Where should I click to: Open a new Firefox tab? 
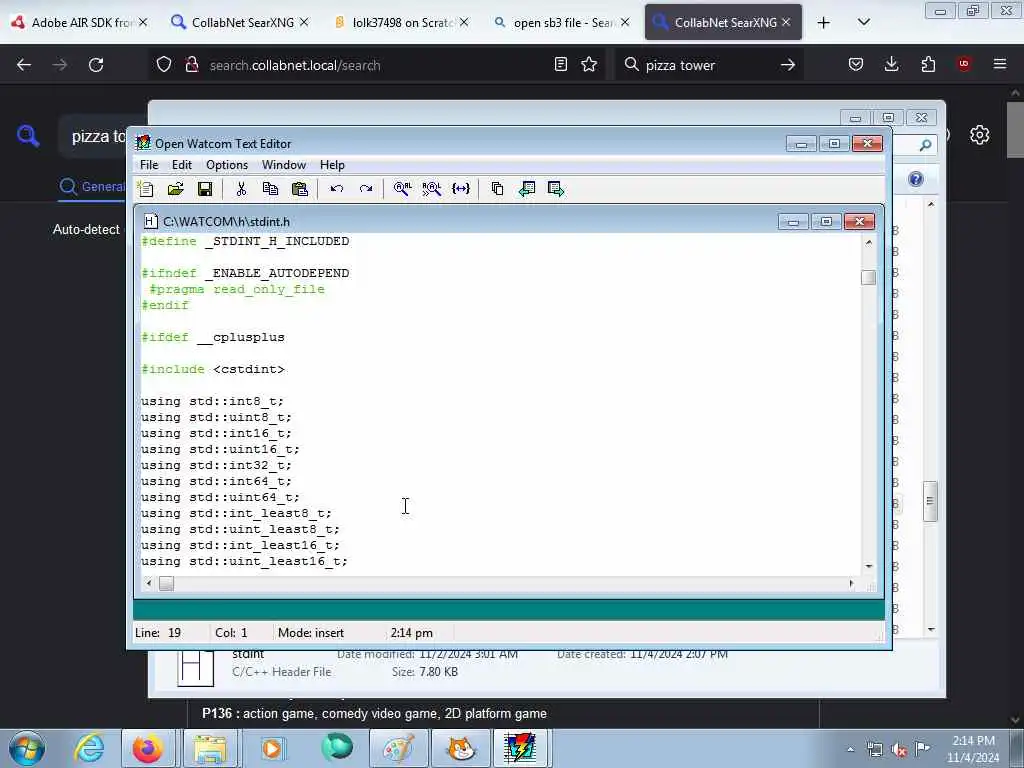pyautogui.click(x=824, y=23)
